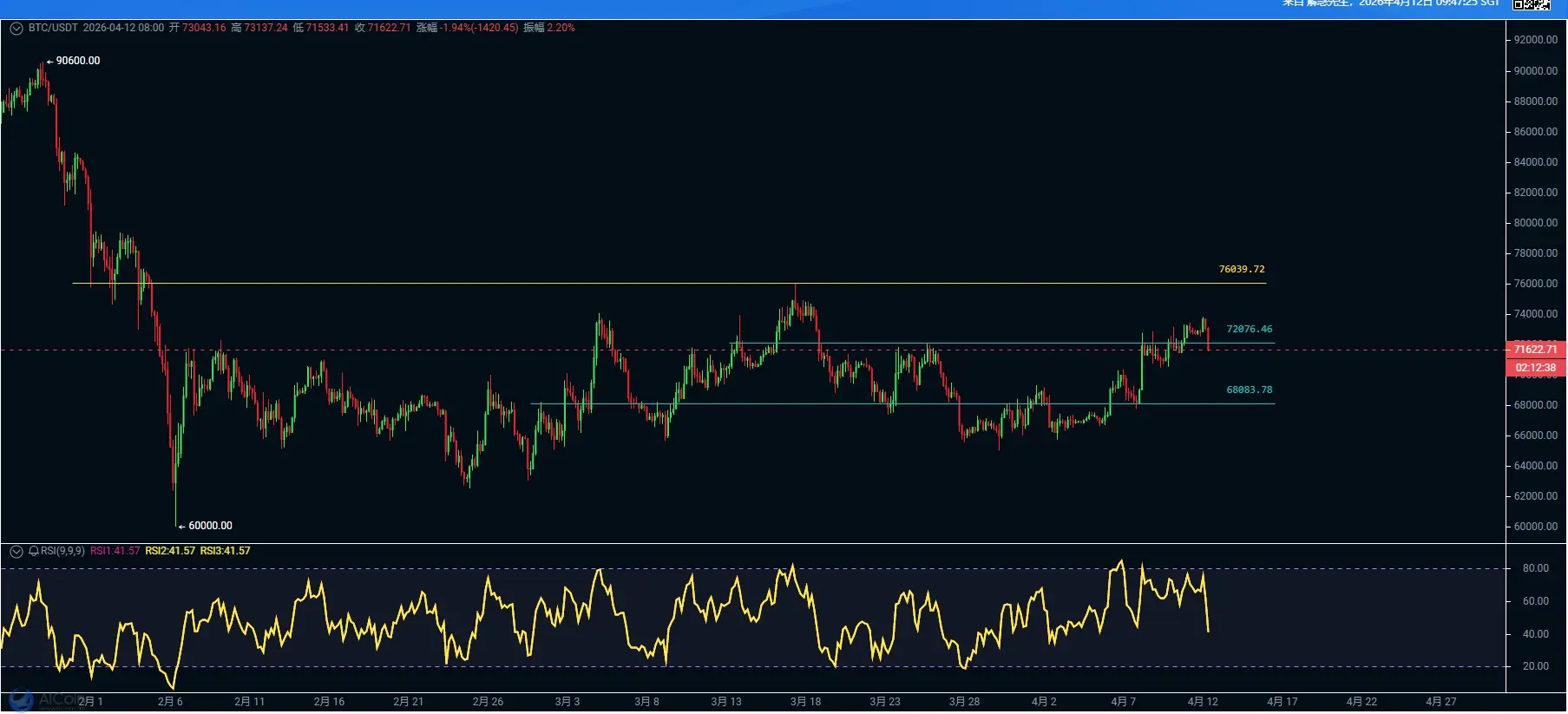
Task: Collapse the BTC/USDT main chart header
Action: click(16, 29)
